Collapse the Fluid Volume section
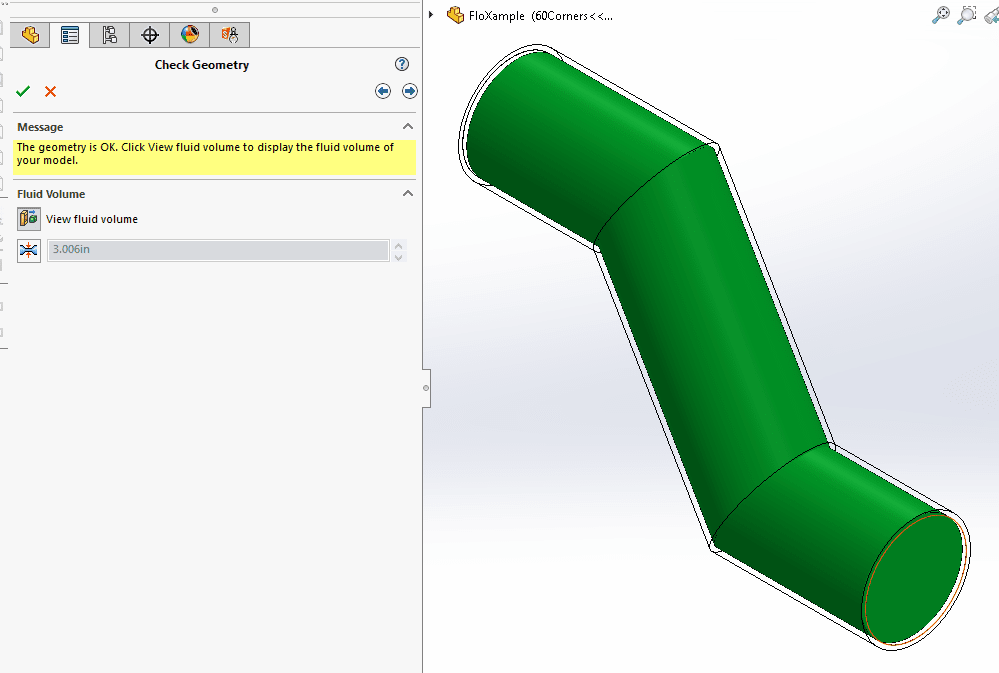This screenshot has width=999, height=673. click(408, 193)
